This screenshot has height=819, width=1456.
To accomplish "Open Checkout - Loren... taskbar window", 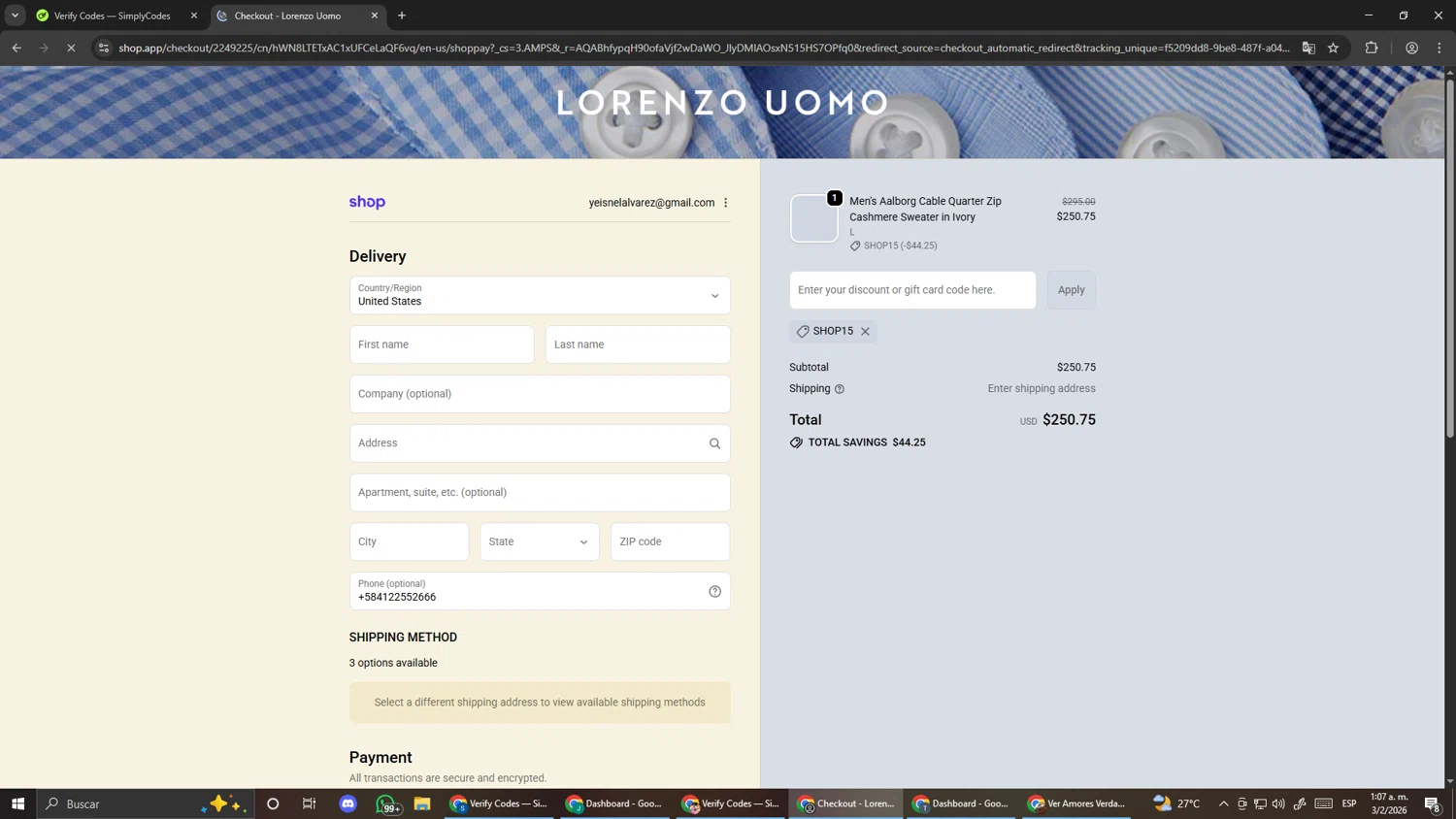I will tap(845, 803).
